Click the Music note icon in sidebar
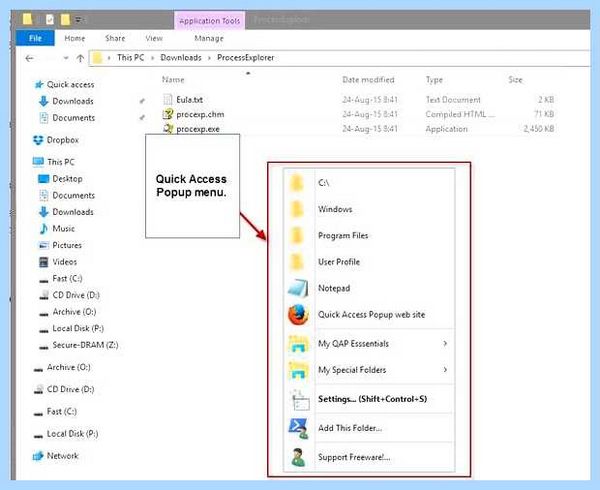The width and height of the screenshot is (600, 490). [x=44, y=228]
